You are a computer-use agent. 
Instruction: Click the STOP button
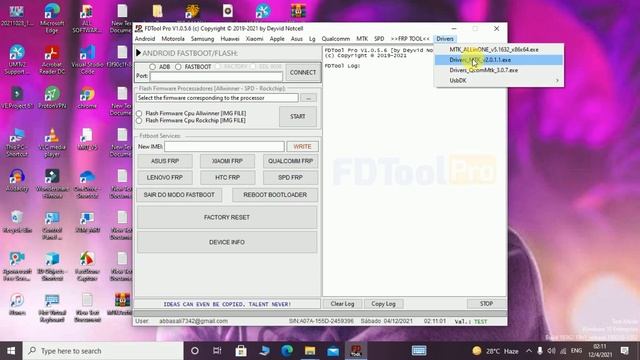pyautogui.click(x=486, y=304)
